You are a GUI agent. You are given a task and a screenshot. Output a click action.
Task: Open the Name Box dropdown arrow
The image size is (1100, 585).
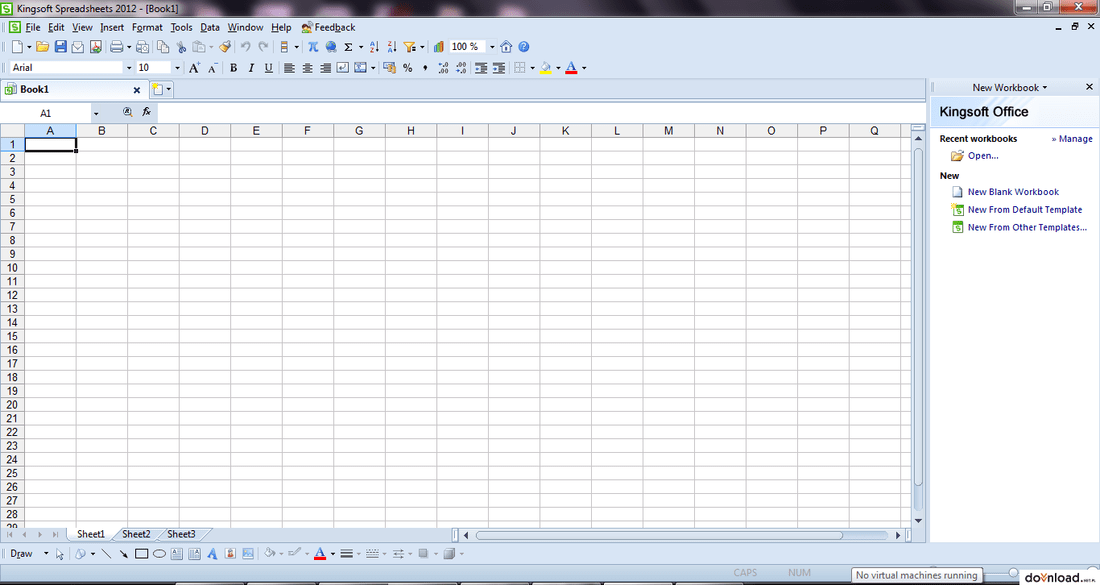tap(95, 113)
